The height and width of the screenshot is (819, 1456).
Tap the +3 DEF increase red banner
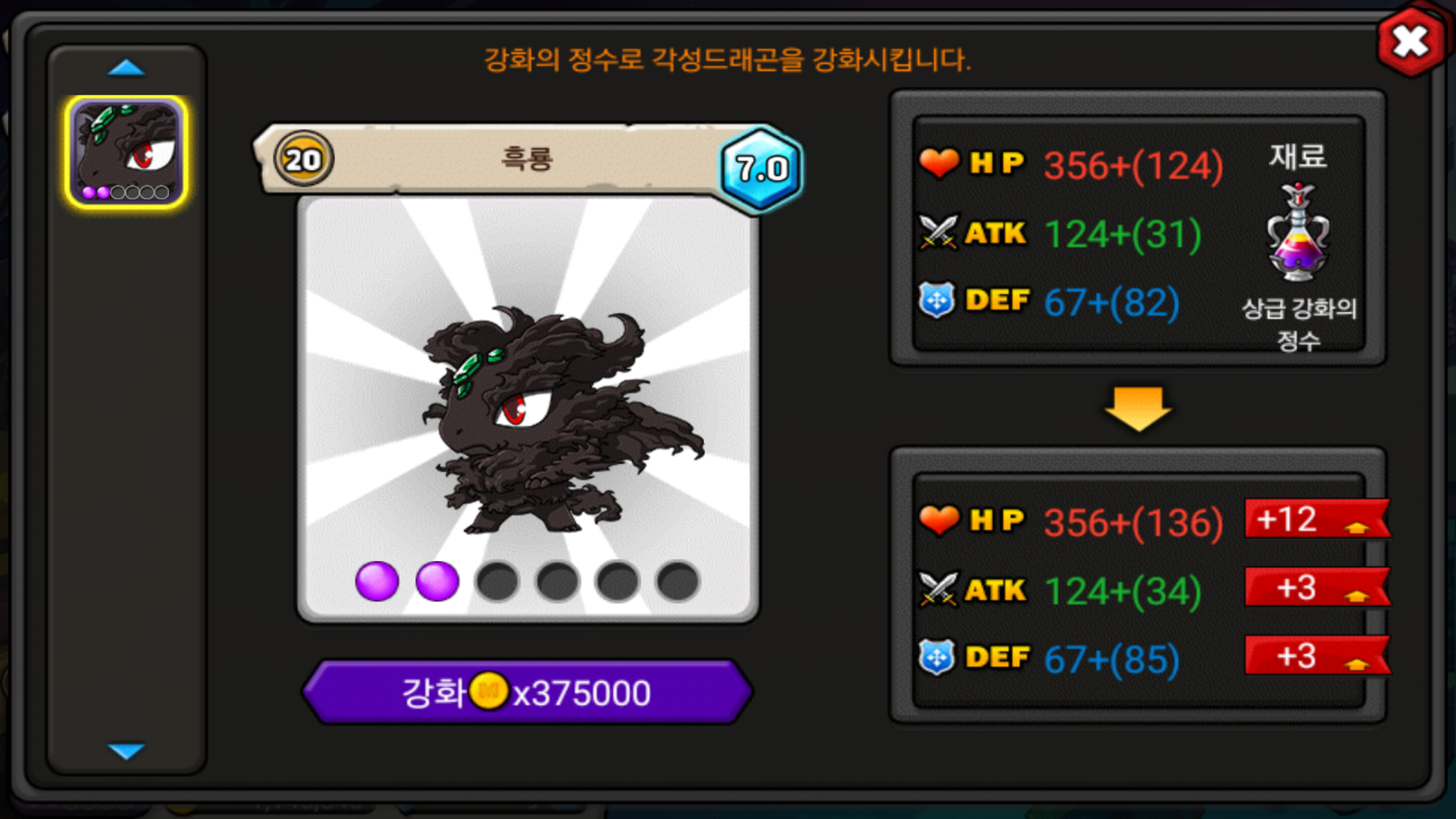(x=1317, y=656)
